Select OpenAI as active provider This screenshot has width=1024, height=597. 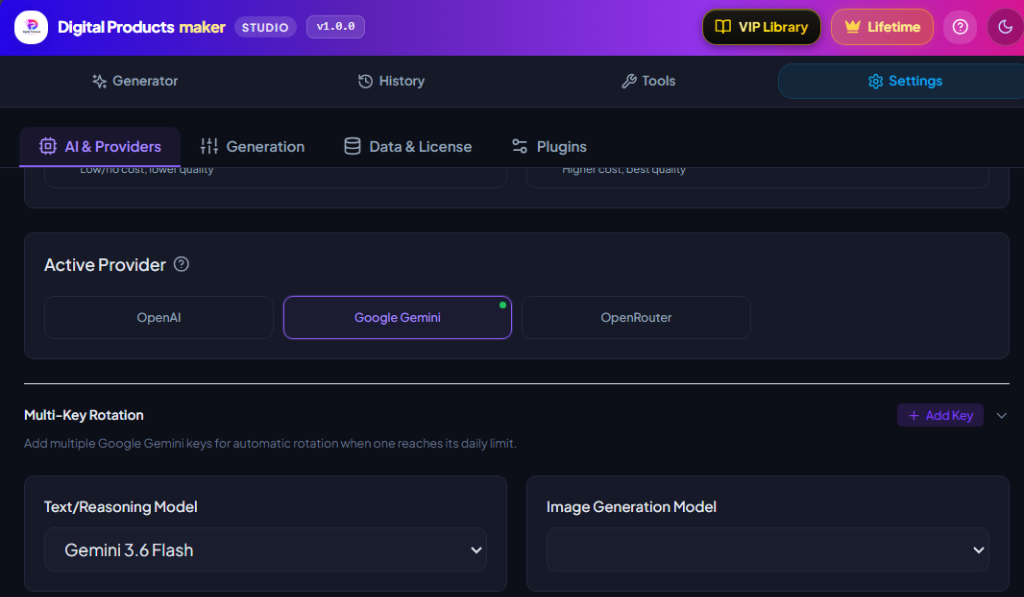[159, 317]
